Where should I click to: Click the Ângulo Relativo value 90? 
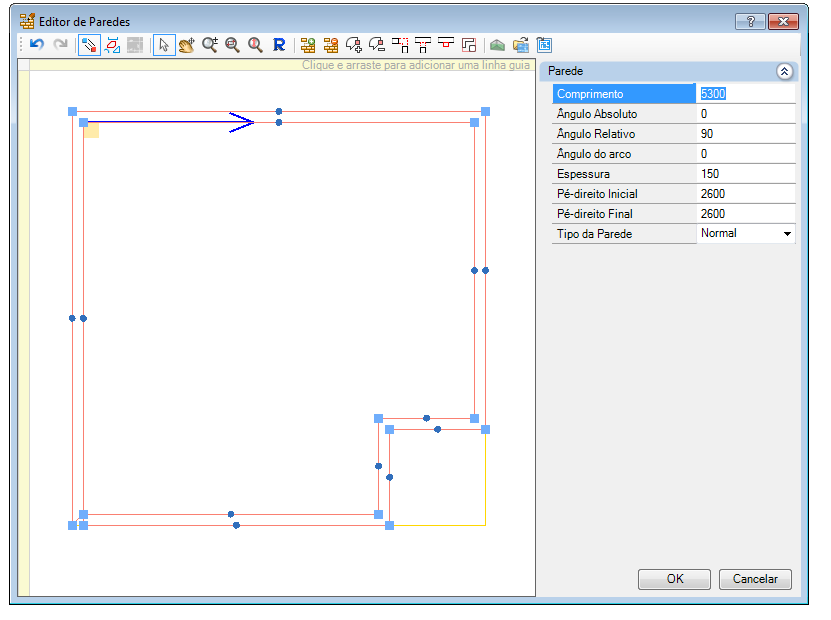(x=745, y=134)
